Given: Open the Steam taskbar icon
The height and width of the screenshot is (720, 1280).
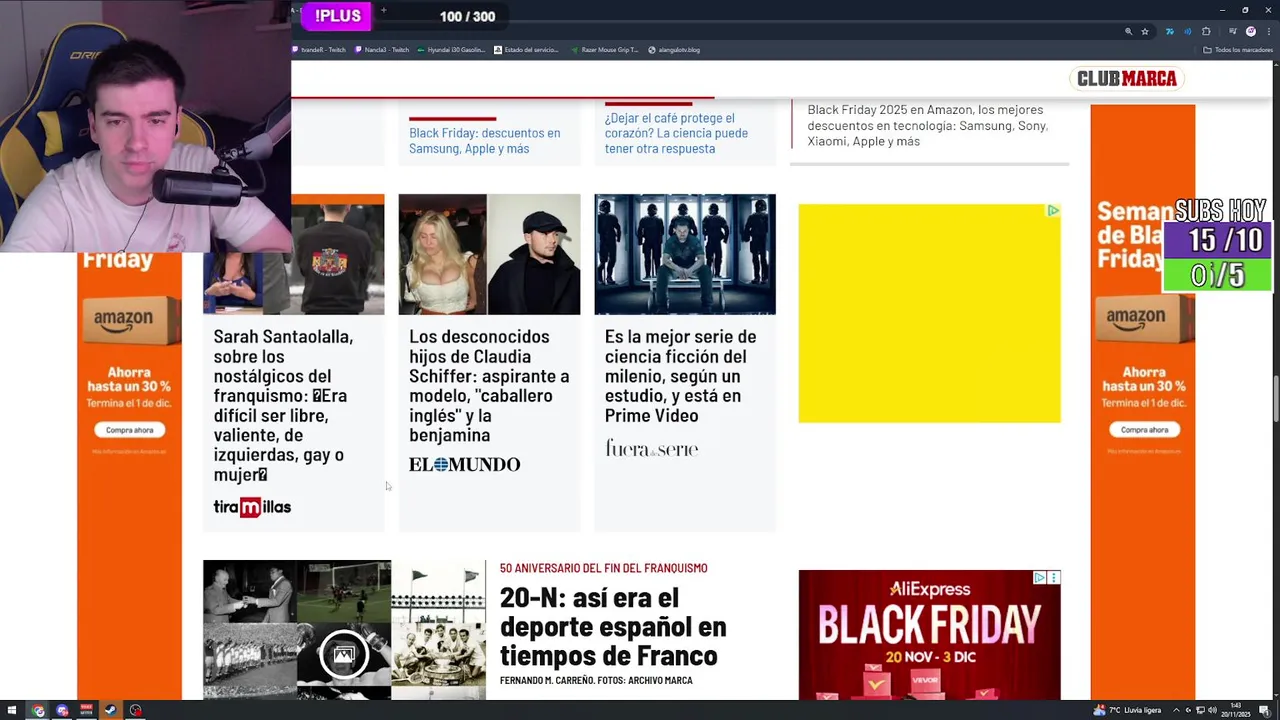Looking at the screenshot, I should (110, 711).
